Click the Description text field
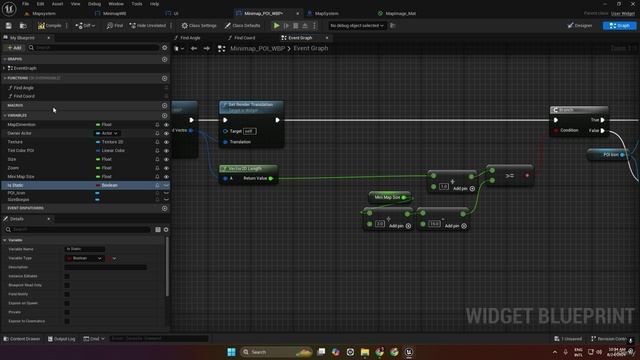 (x=106, y=267)
